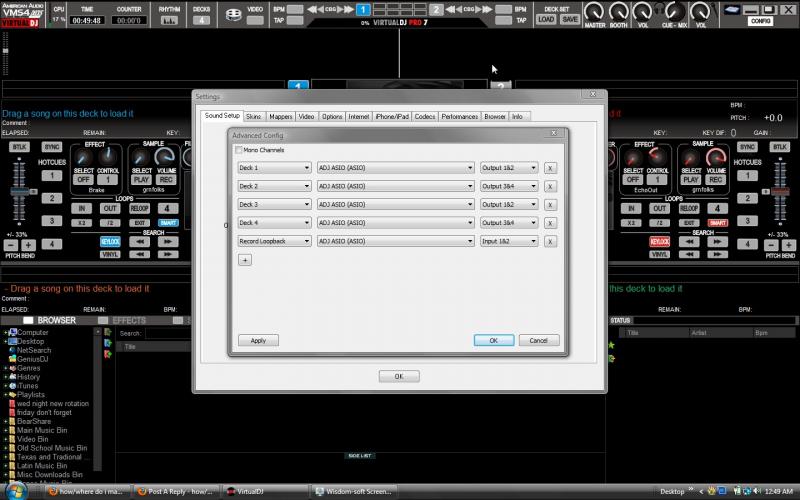Open the Options tab
Image resolution: width=800 pixels, height=500 pixels.
tap(332, 116)
